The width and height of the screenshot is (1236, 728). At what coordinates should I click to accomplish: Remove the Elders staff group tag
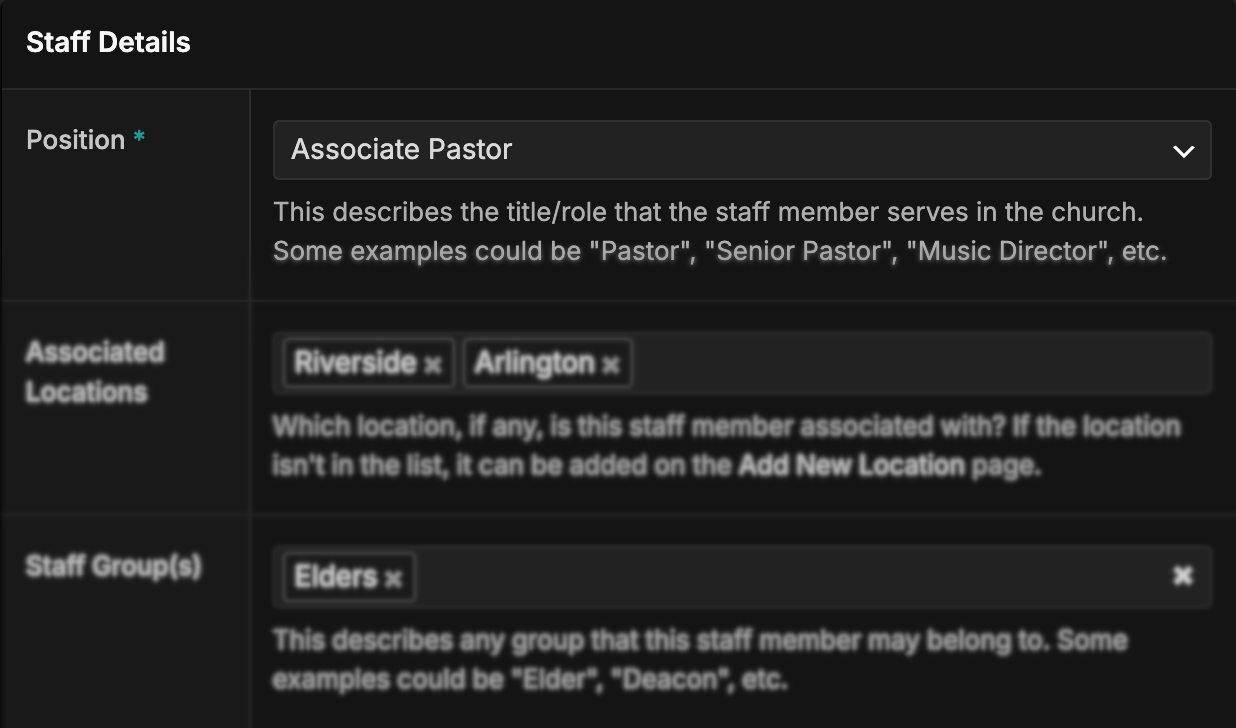pyautogui.click(x=393, y=579)
